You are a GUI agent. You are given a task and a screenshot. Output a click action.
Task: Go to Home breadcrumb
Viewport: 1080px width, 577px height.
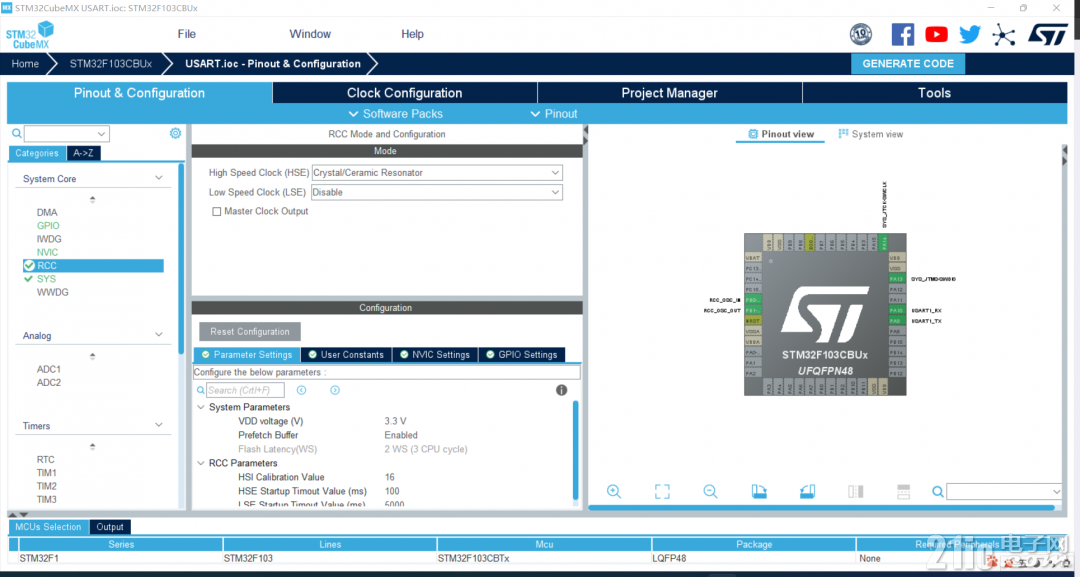pos(25,63)
